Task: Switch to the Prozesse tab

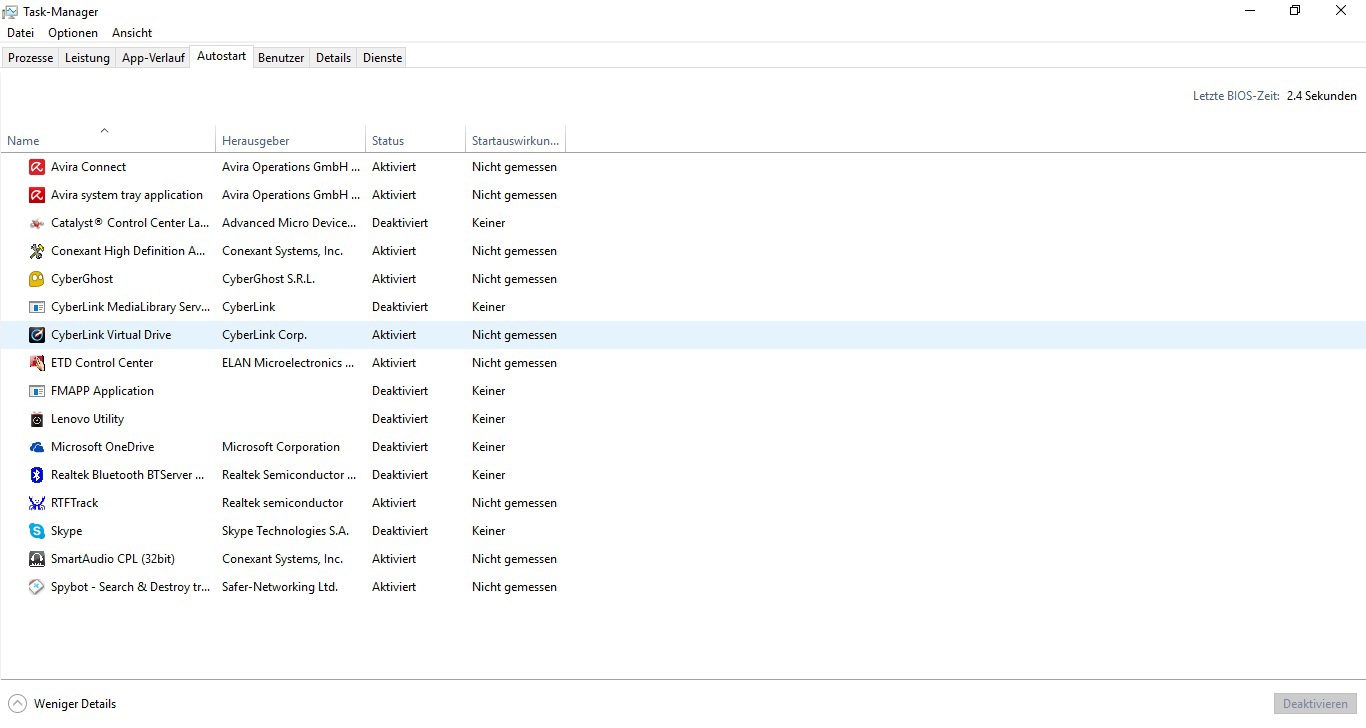Action: pos(30,58)
